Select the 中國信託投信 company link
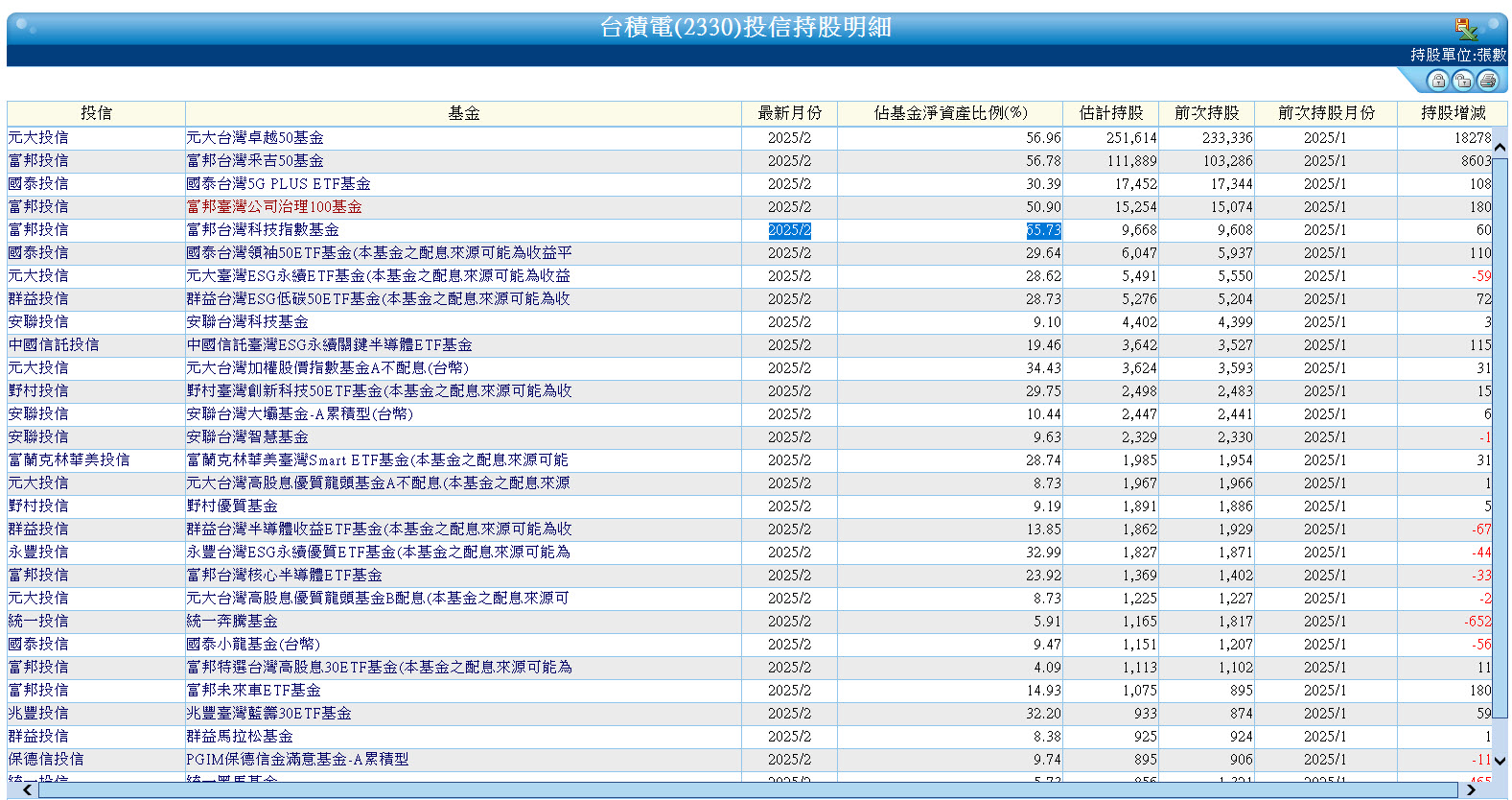Viewport: 1512px width, 800px height. [54, 345]
